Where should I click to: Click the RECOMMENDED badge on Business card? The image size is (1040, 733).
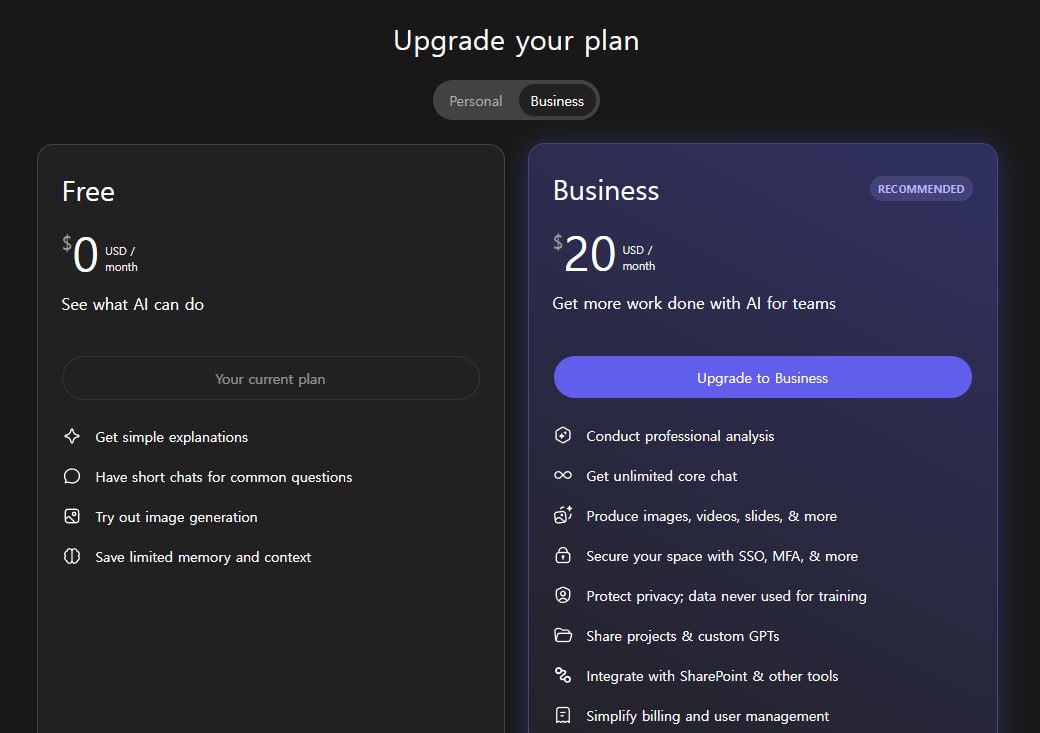click(921, 189)
